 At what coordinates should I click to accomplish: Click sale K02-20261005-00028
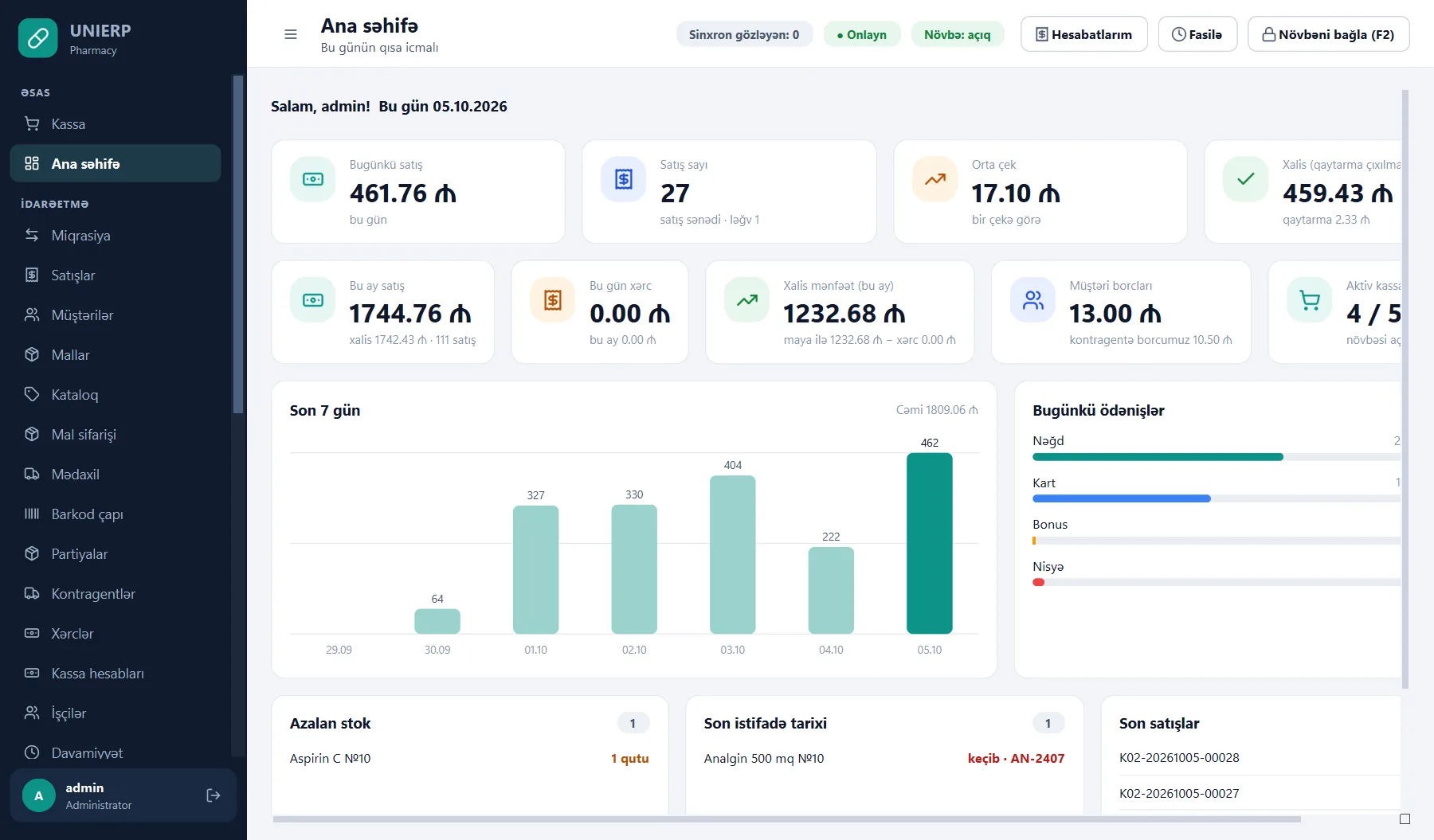(x=1179, y=757)
